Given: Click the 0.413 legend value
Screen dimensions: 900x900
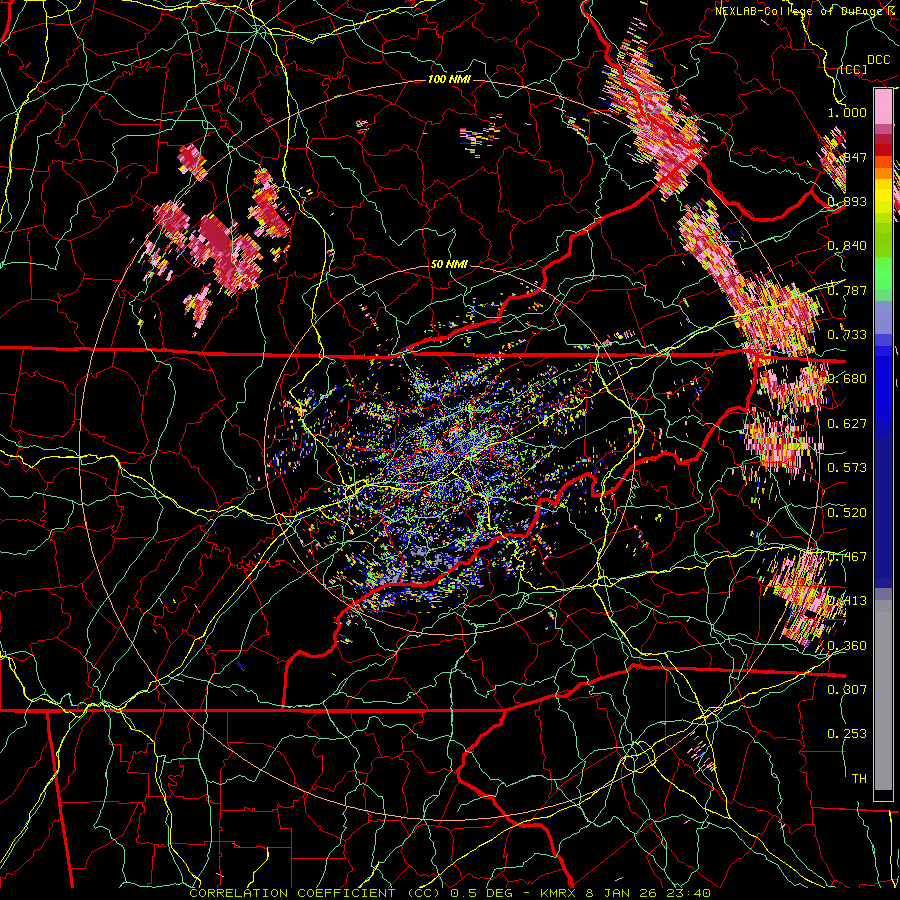Looking at the screenshot, I should (847, 601).
